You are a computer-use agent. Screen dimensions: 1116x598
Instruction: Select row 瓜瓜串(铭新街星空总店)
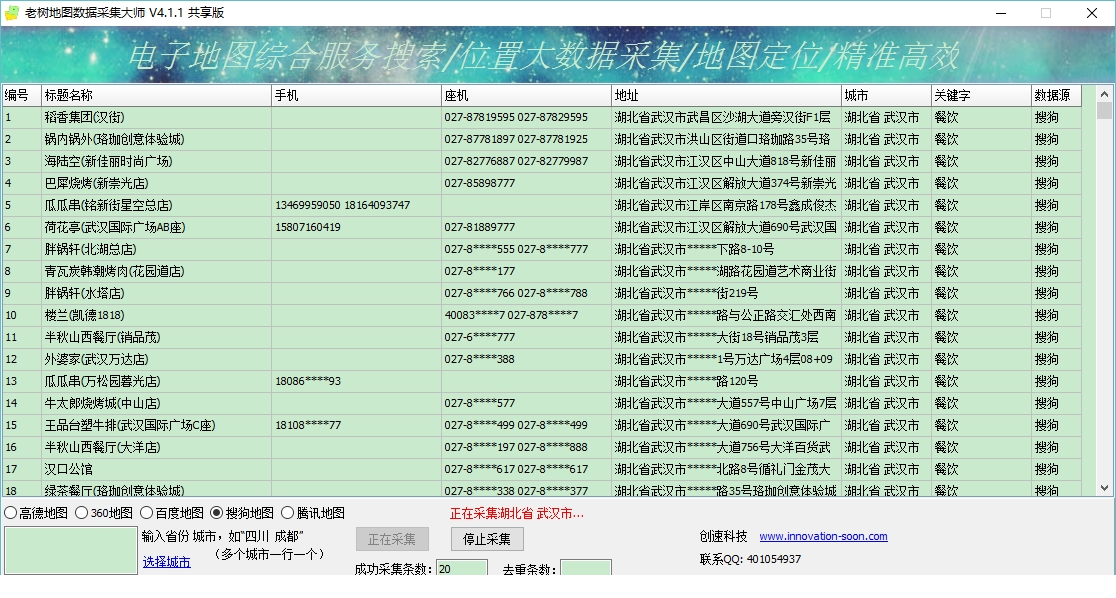click(x=541, y=206)
